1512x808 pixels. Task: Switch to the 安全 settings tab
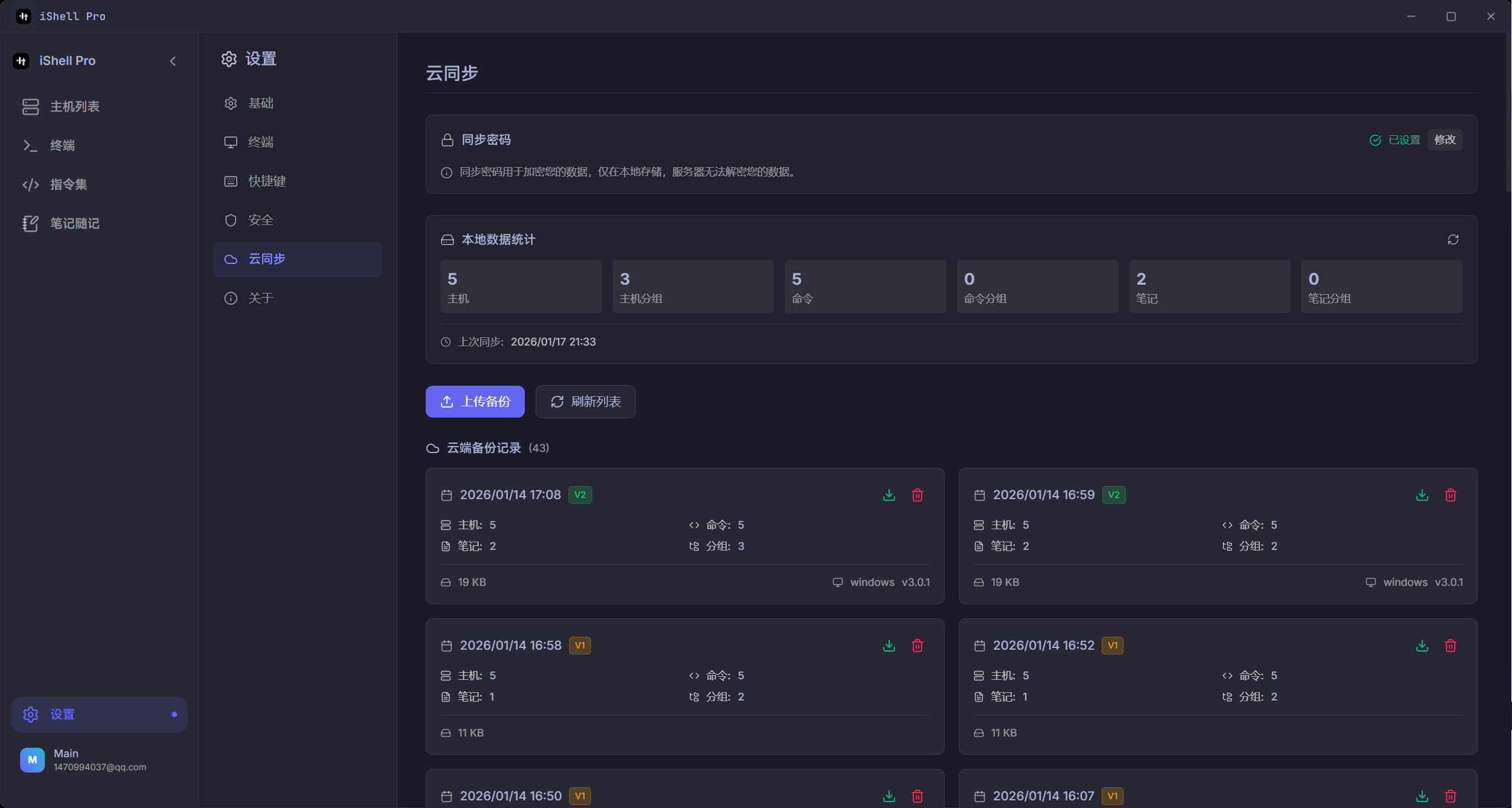pos(298,220)
